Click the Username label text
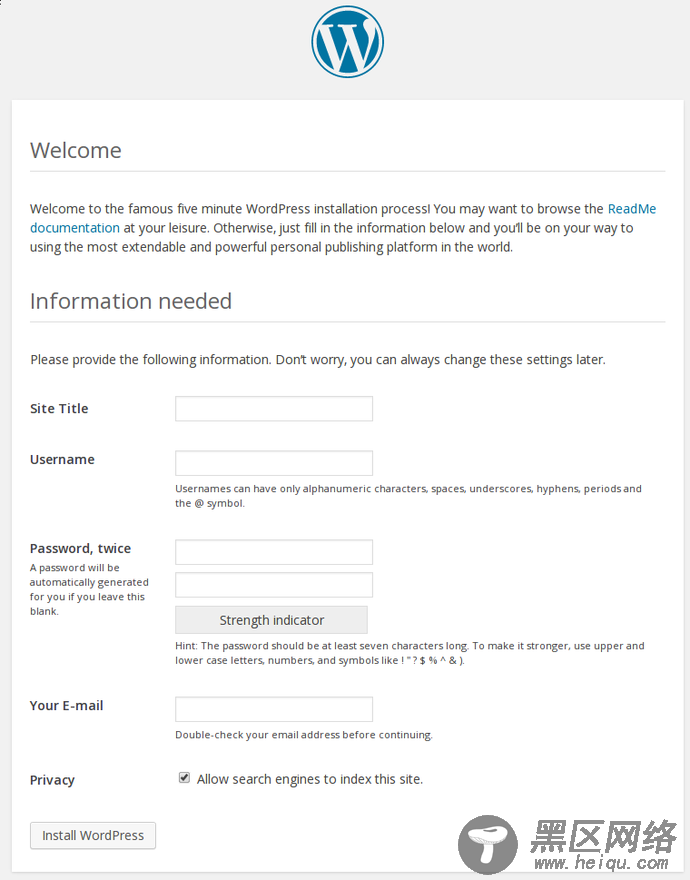 (x=62, y=460)
